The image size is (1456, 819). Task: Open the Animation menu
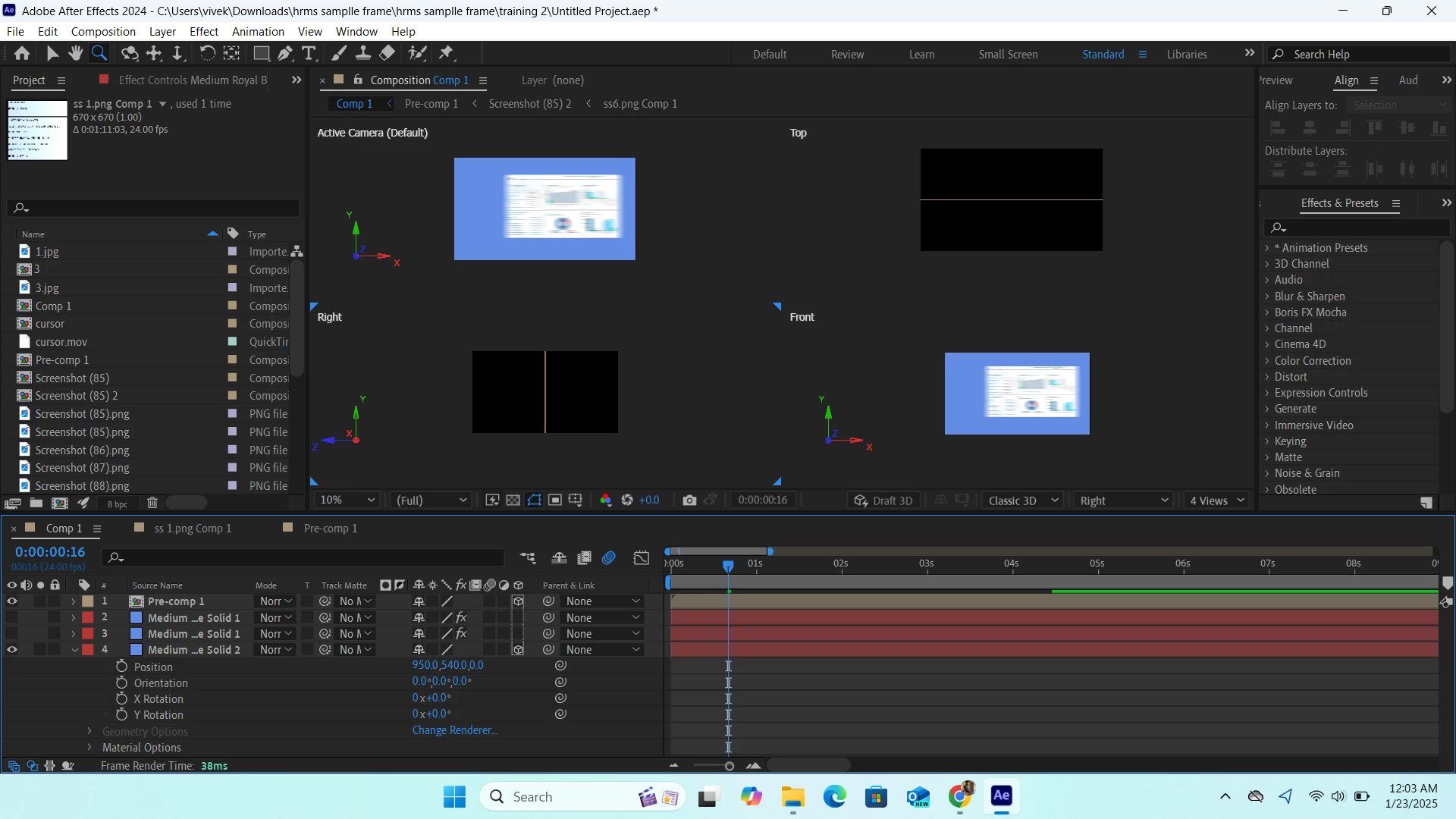click(258, 31)
